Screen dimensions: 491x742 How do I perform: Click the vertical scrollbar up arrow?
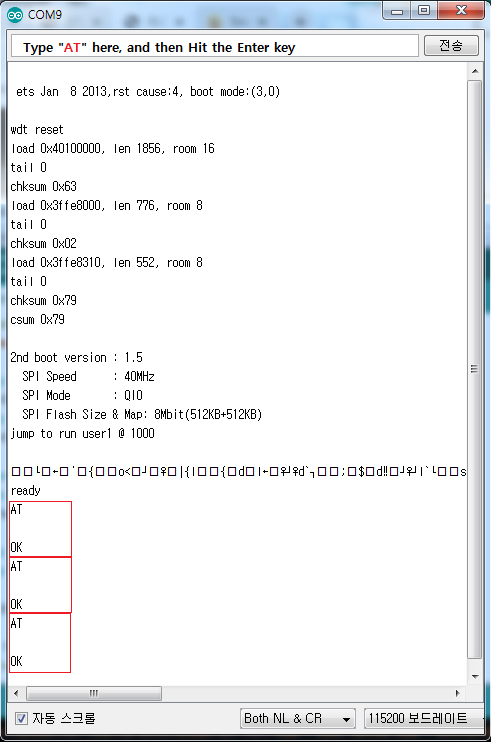point(475,71)
